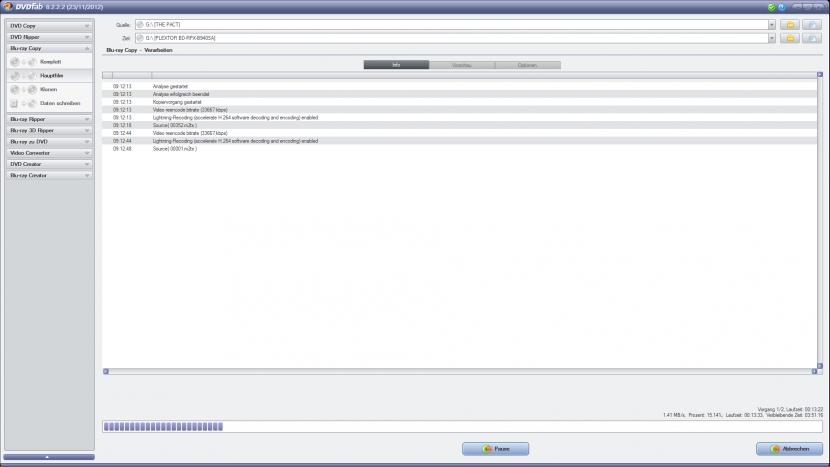Expand the Video Converter section
830x467 pixels.
tap(50, 153)
